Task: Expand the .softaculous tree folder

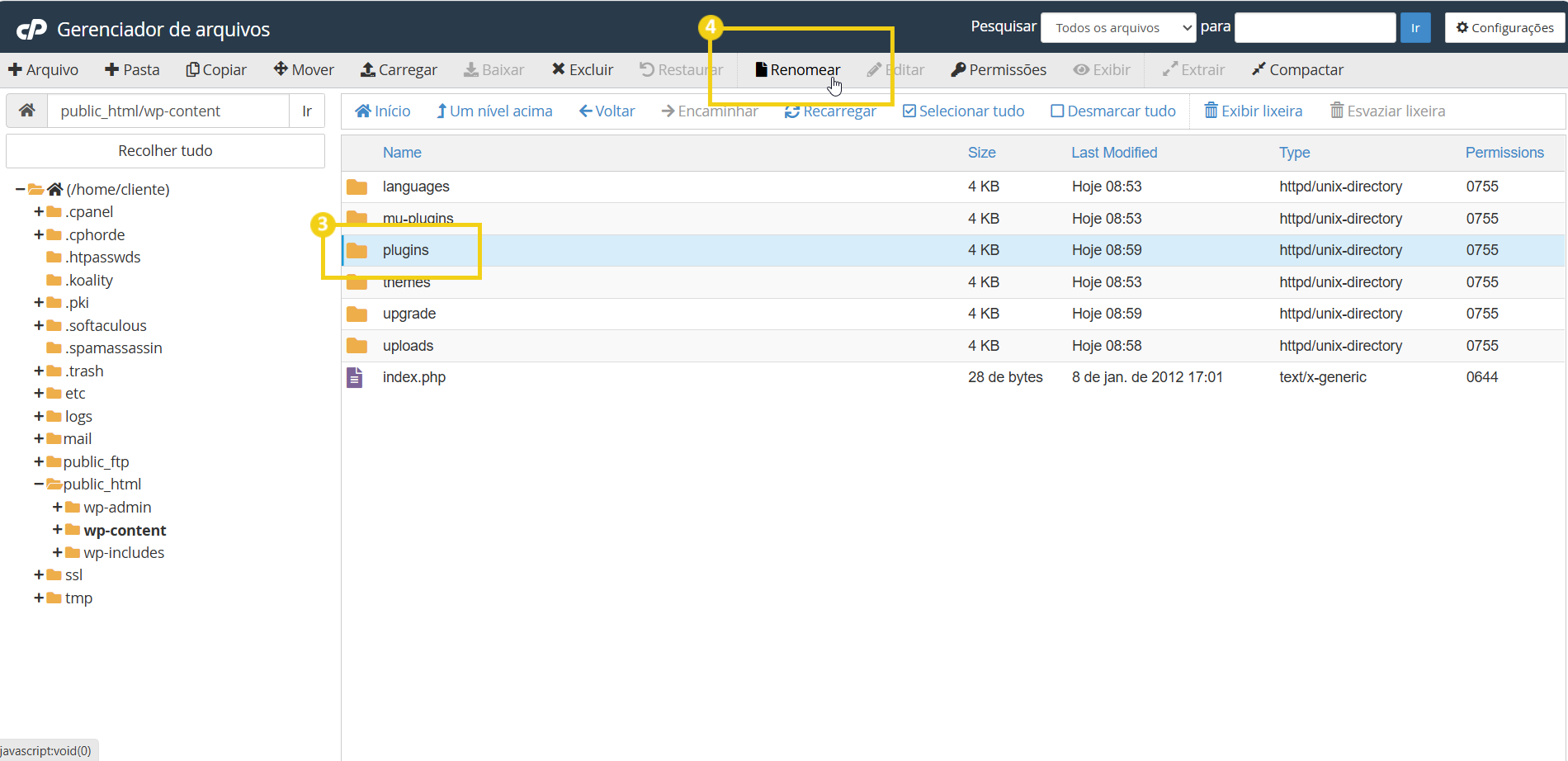Action: click(x=39, y=326)
